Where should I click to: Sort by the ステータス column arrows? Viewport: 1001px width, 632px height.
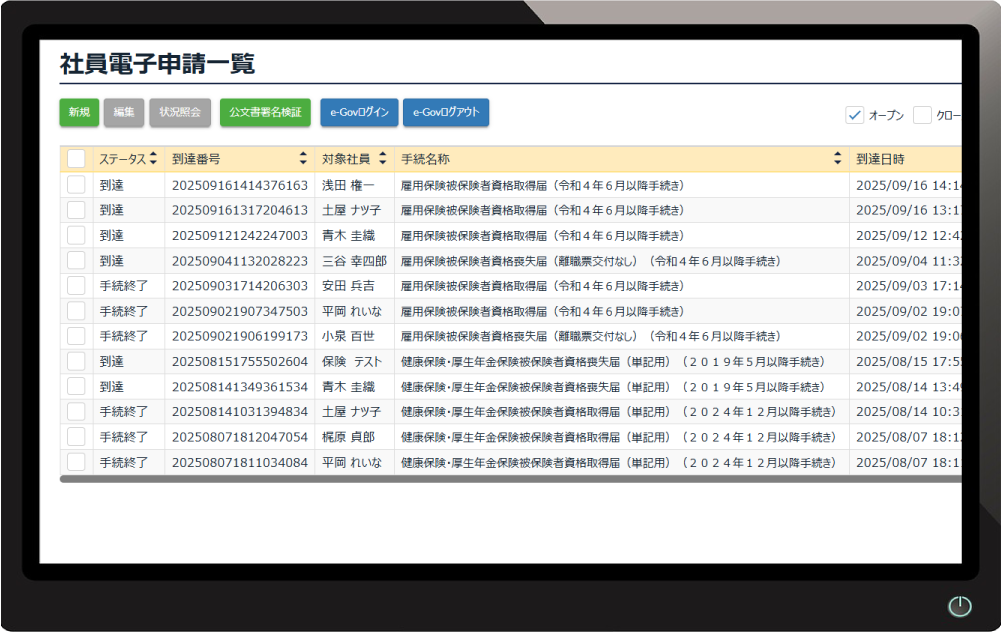(153, 159)
